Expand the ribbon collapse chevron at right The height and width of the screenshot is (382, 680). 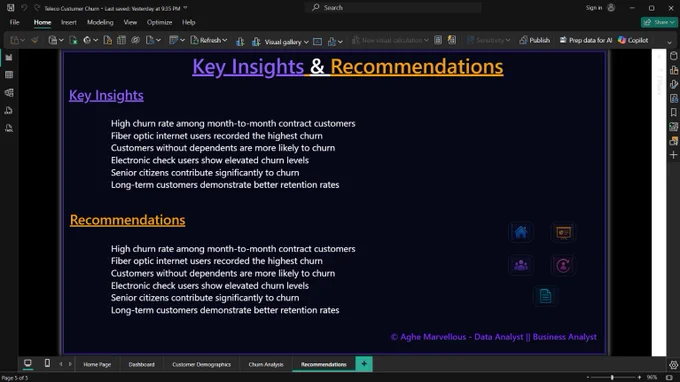pos(670,42)
